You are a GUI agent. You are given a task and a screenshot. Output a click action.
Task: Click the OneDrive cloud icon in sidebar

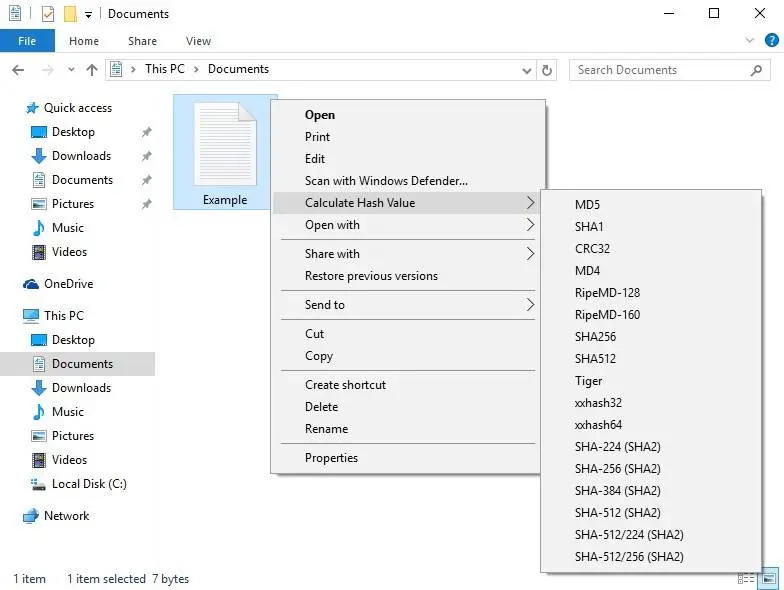[x=31, y=284]
